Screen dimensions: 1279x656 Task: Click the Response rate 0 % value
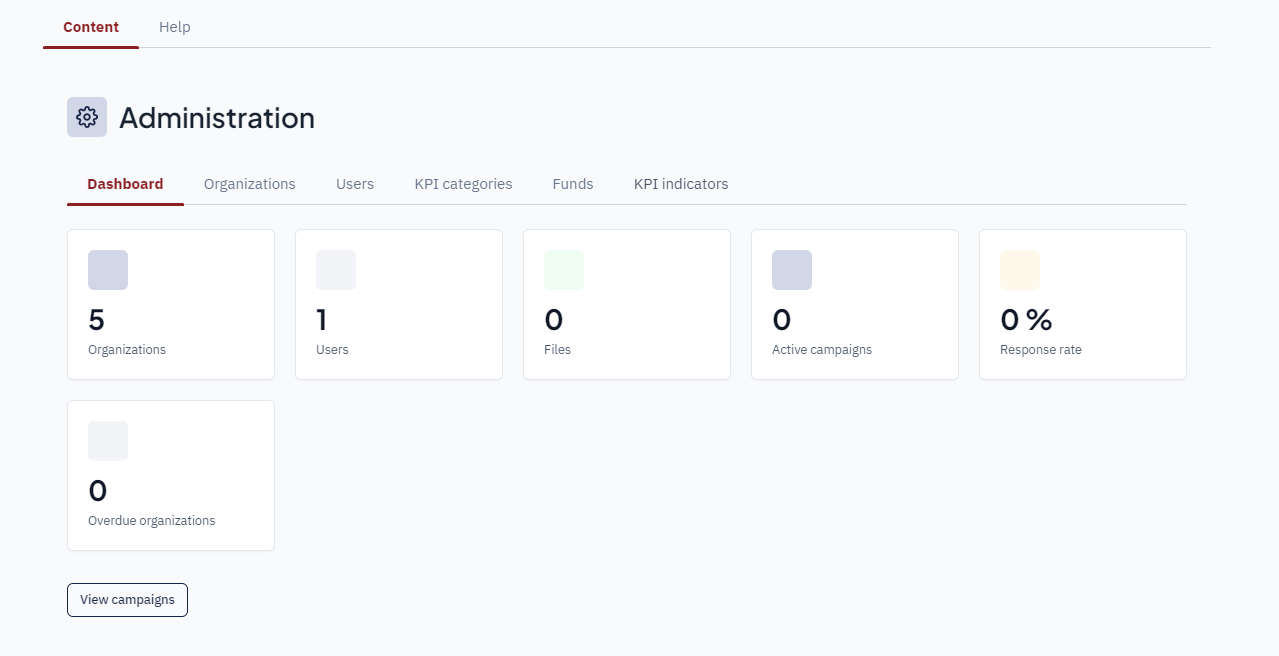click(x=1026, y=320)
